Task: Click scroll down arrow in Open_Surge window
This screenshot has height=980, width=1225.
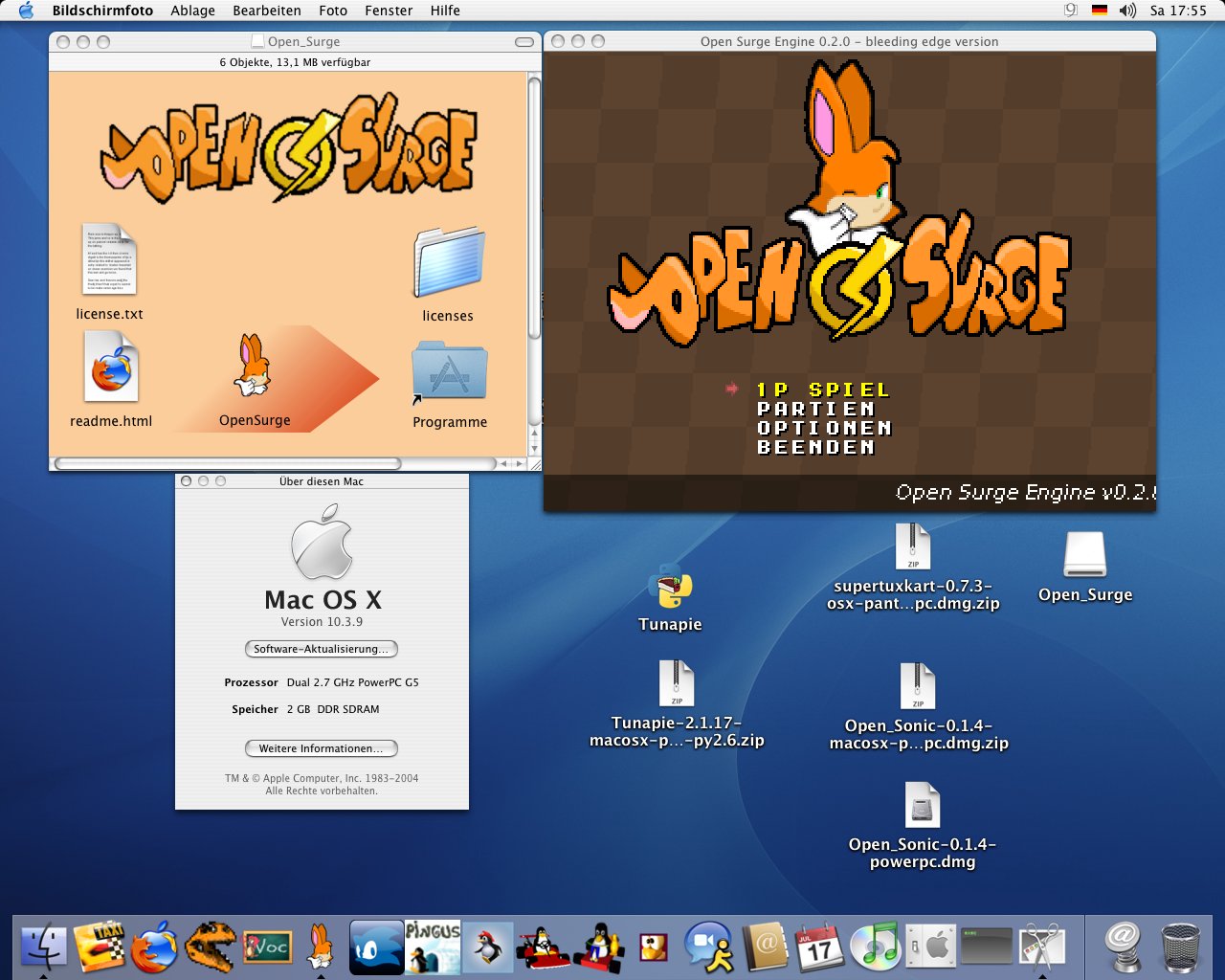Action: (535, 448)
